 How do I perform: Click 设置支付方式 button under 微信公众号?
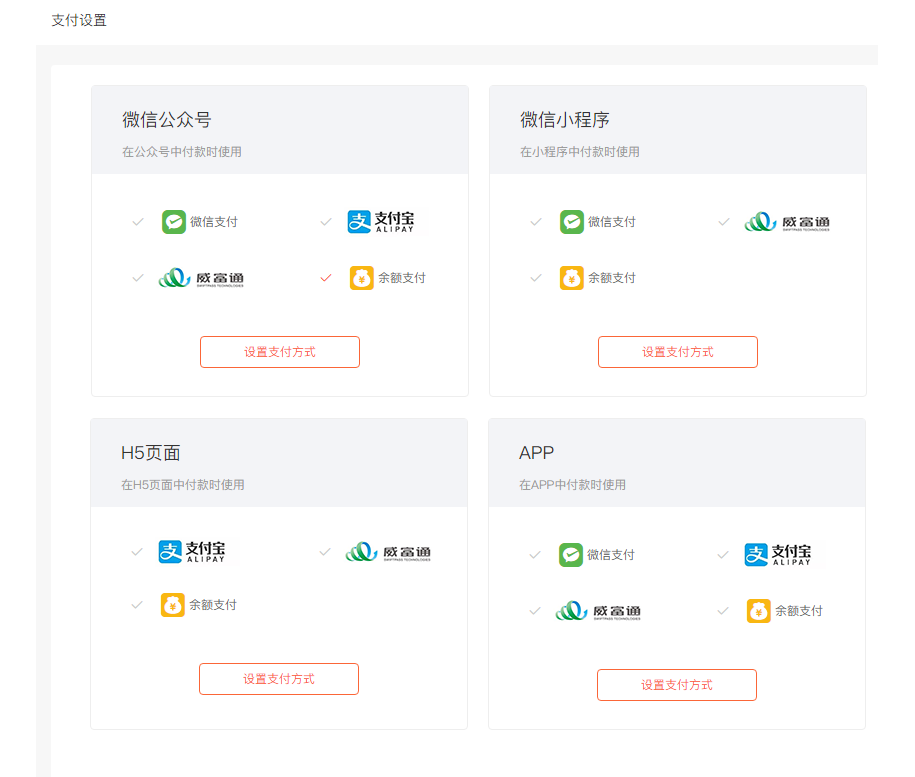click(x=280, y=352)
